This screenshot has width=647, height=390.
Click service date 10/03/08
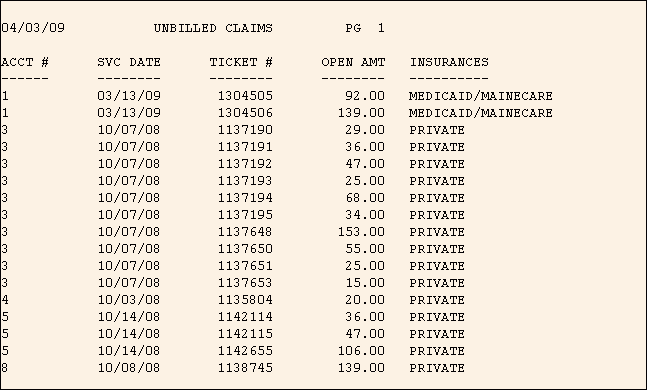(x=129, y=300)
